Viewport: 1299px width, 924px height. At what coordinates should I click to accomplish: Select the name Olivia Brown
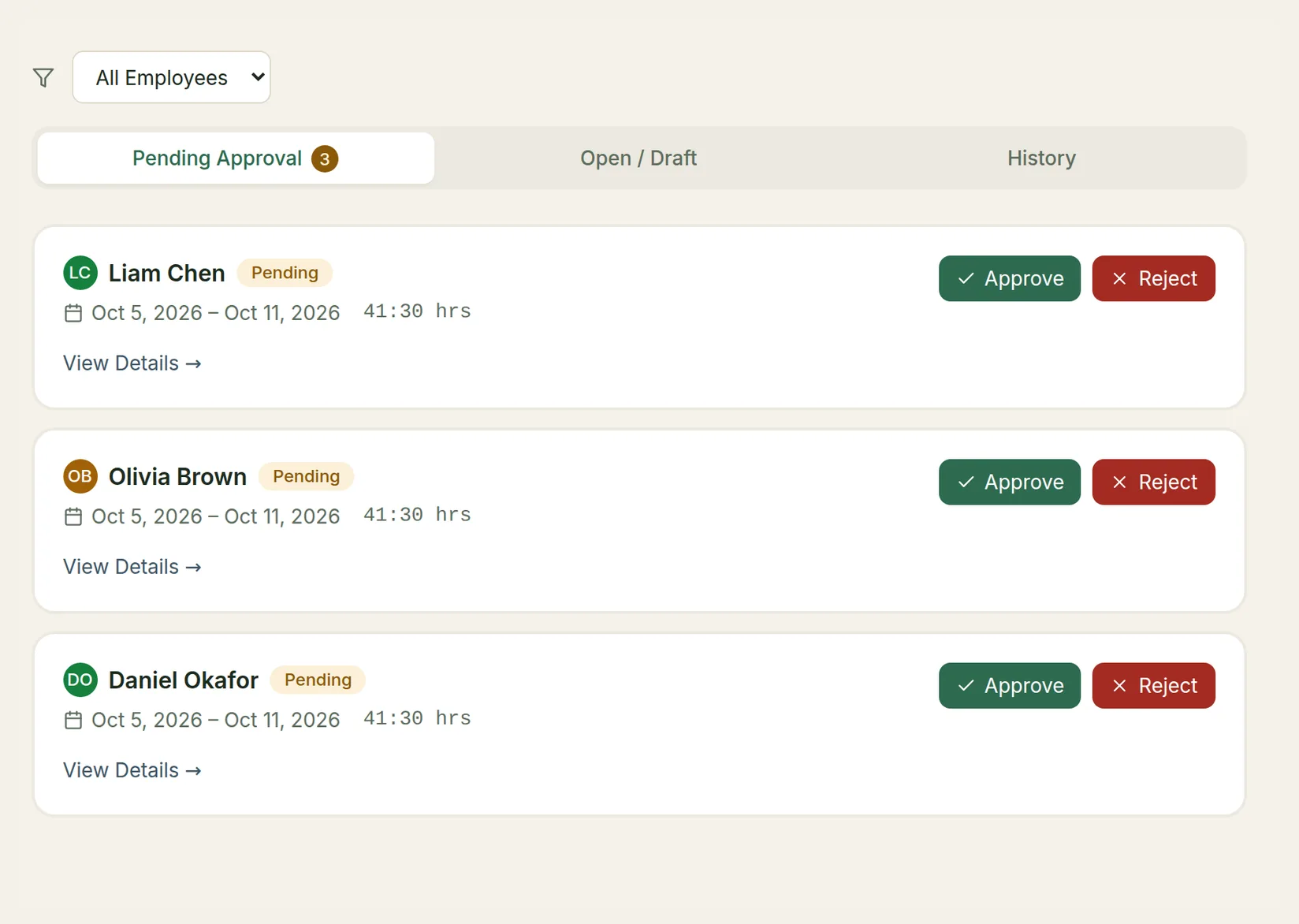(x=177, y=476)
